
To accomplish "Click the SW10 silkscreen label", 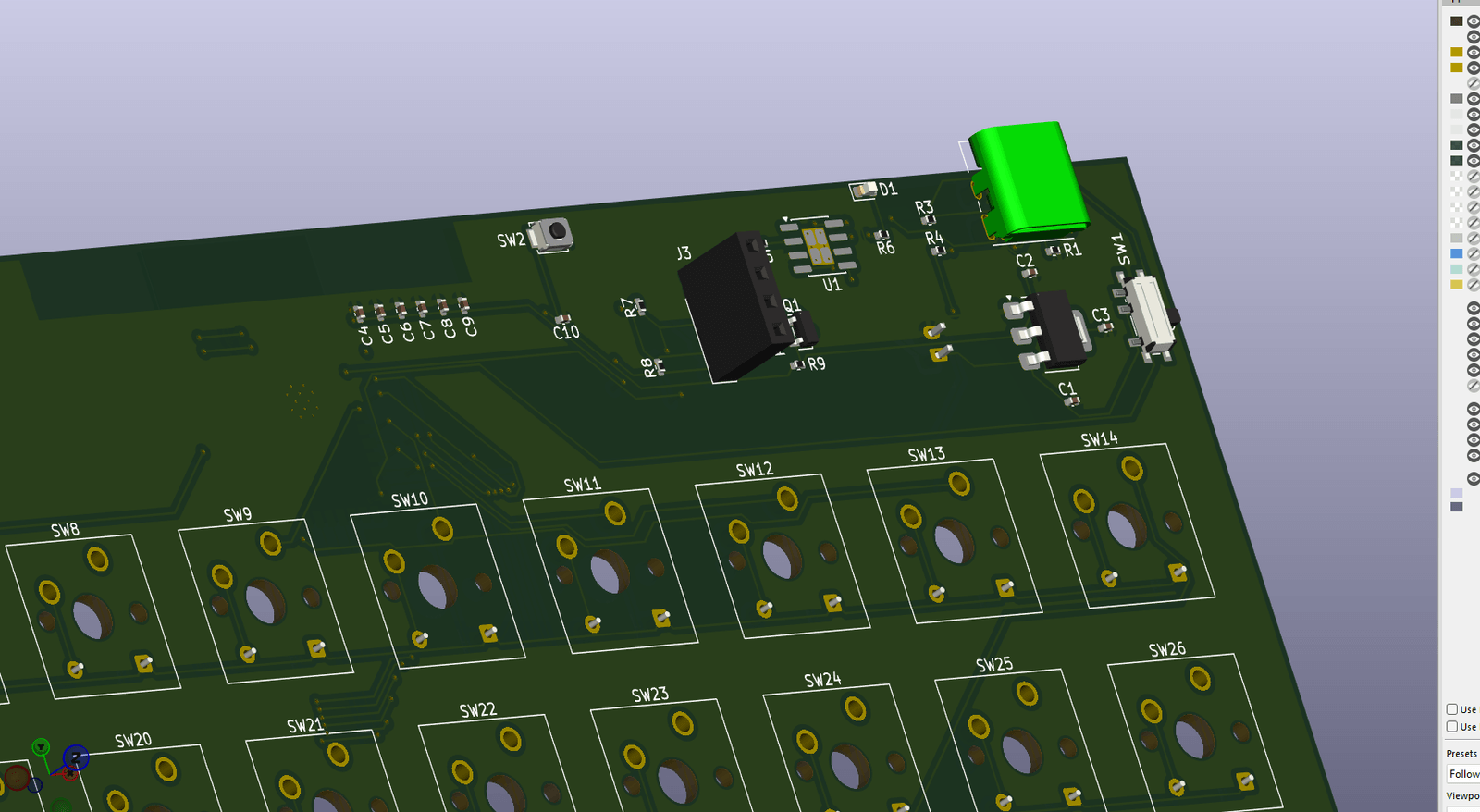I will [x=410, y=499].
